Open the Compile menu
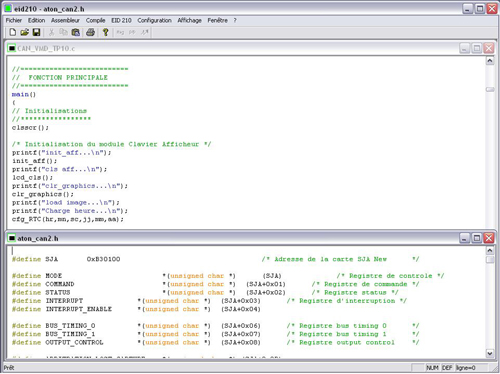The image size is (500, 374). pos(95,20)
